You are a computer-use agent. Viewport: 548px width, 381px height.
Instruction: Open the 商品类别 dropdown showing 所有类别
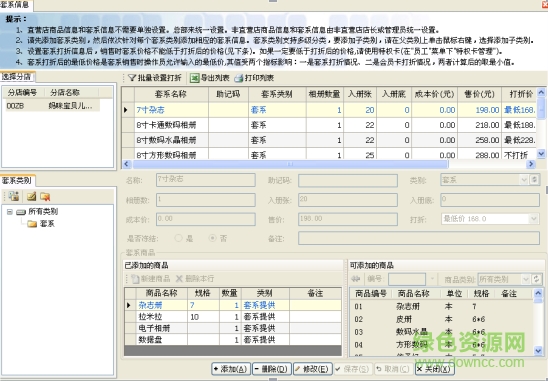pos(526,279)
